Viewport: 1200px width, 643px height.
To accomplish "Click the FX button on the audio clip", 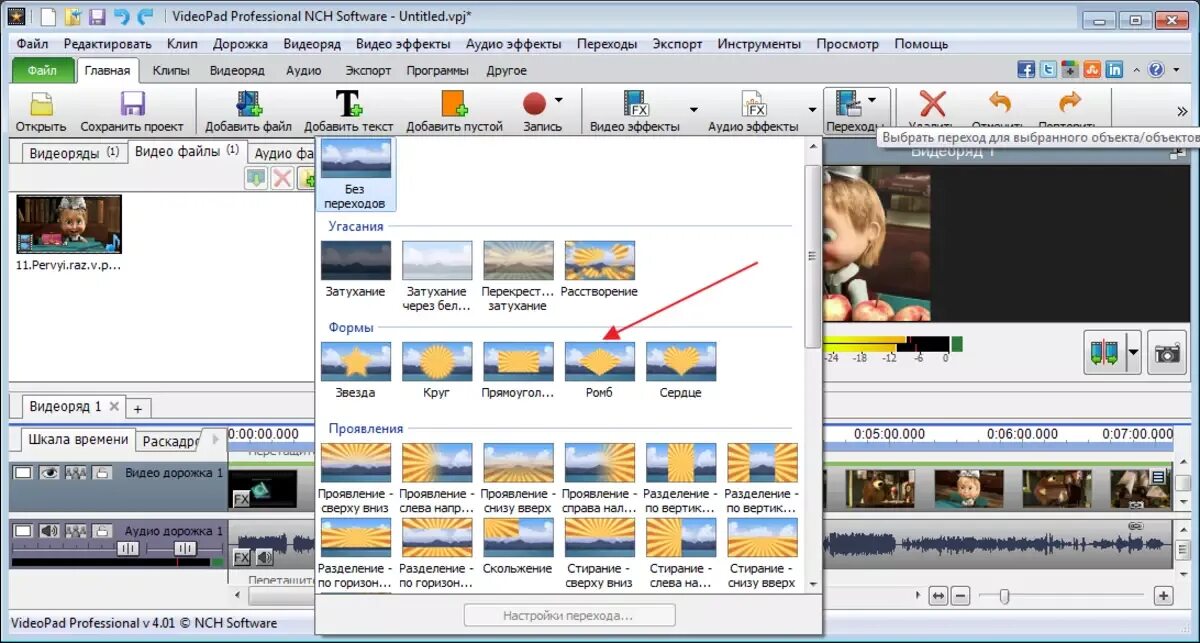I will point(241,557).
